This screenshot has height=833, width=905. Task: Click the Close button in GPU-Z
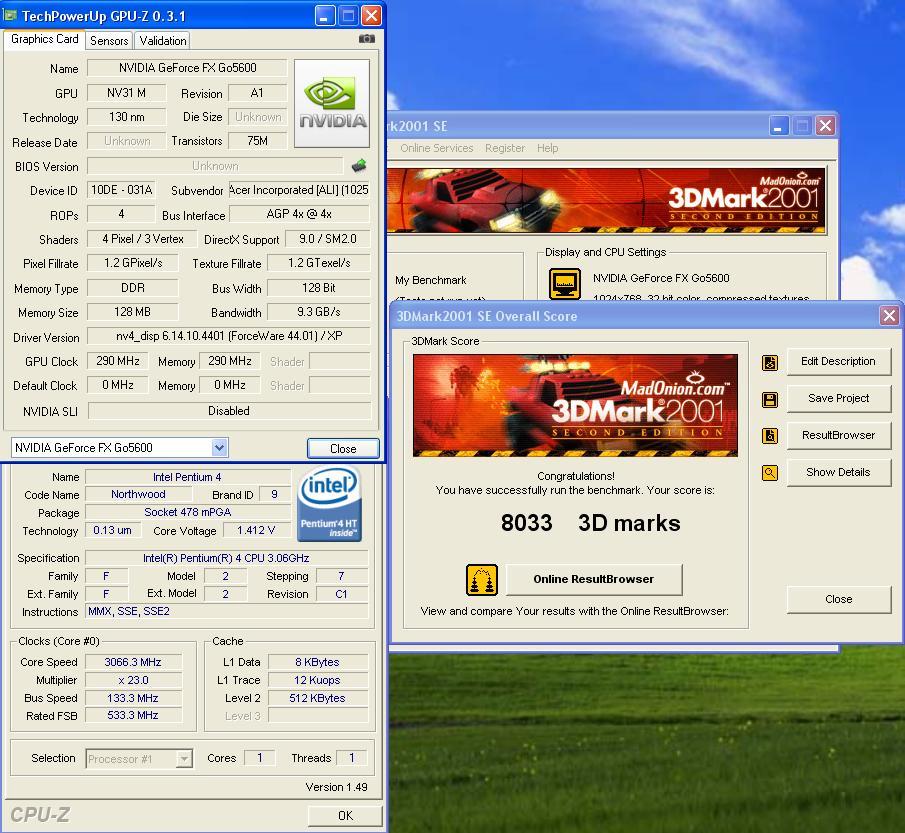343,449
